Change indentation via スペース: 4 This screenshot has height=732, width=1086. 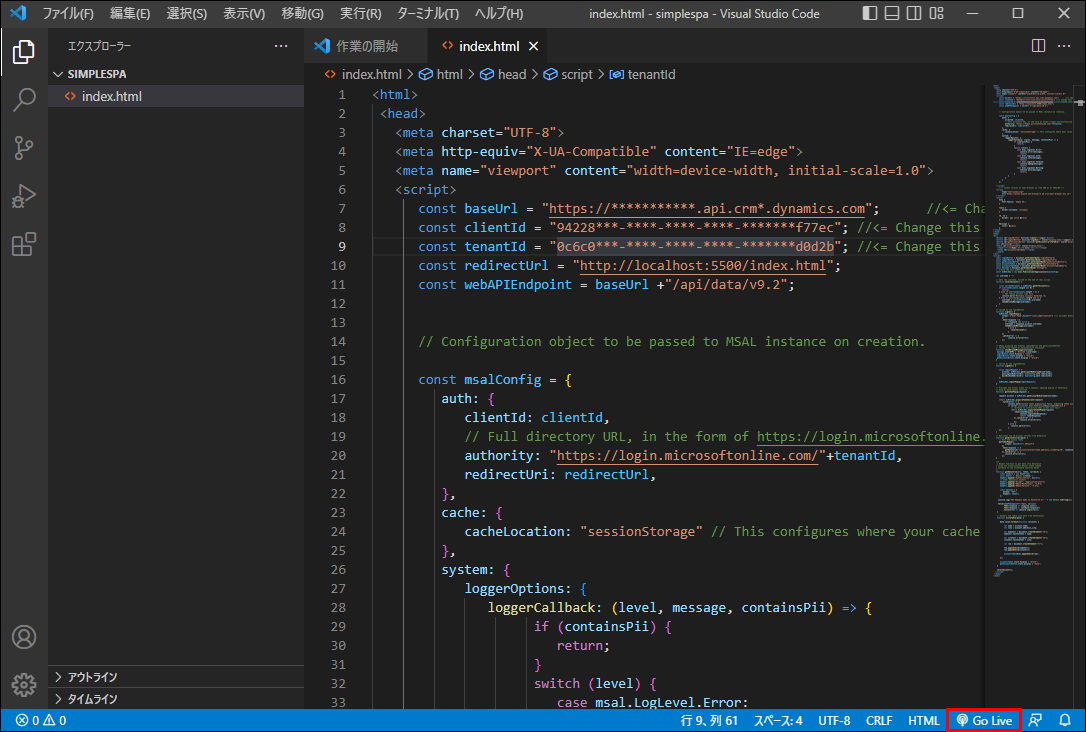coord(778,720)
